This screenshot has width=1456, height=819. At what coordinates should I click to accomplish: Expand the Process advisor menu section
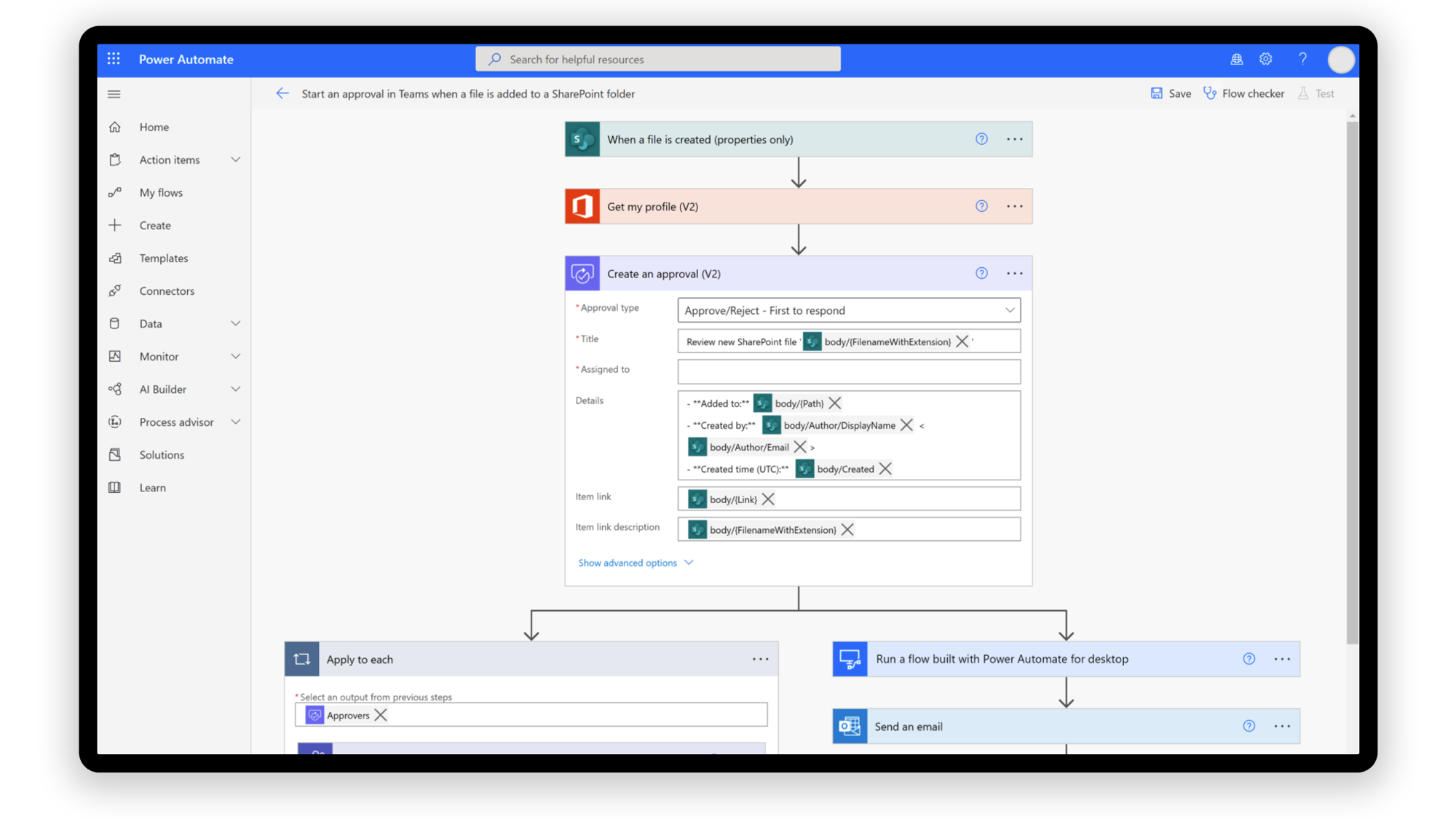176,422
